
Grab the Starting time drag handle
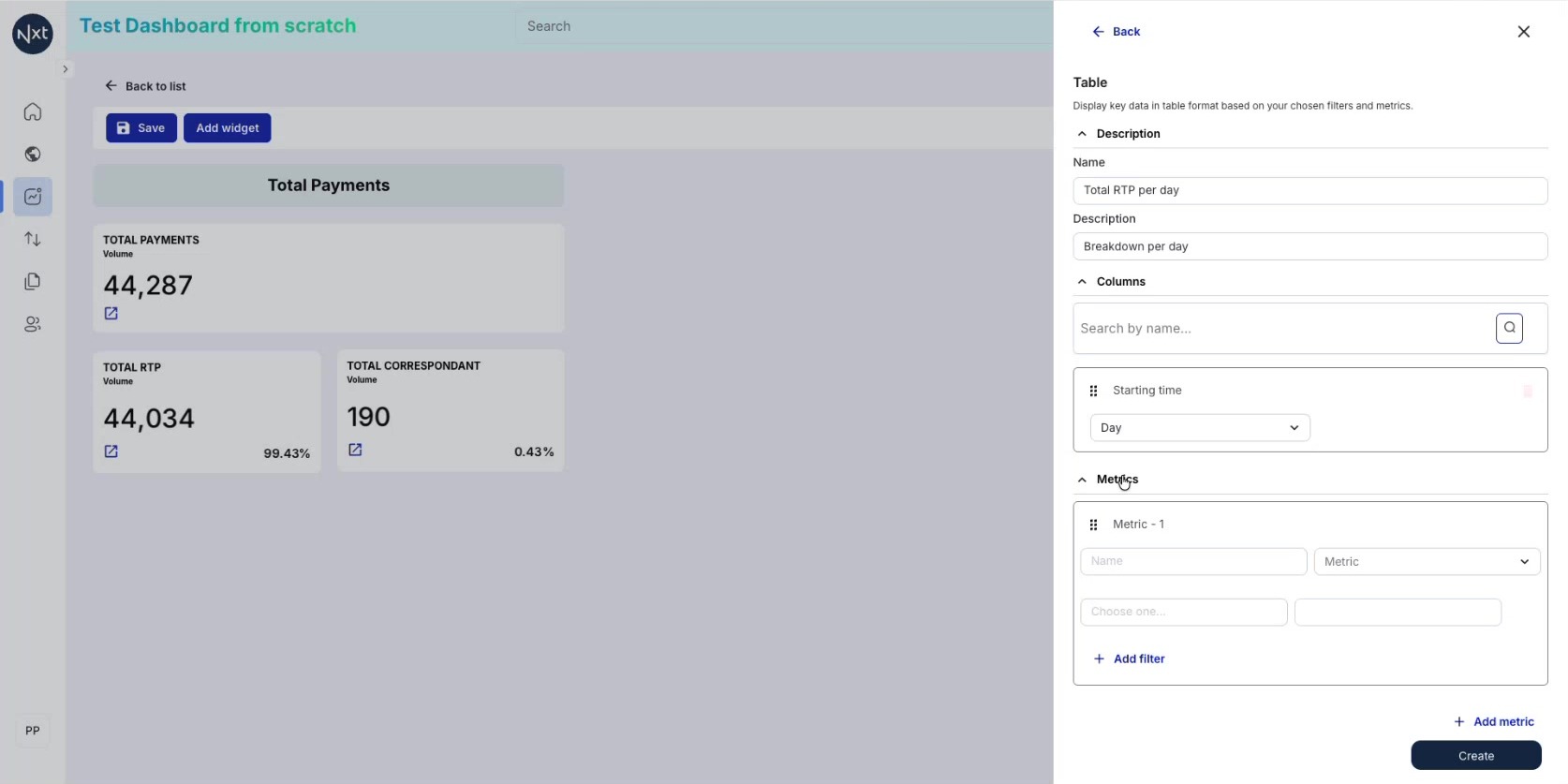(x=1093, y=391)
